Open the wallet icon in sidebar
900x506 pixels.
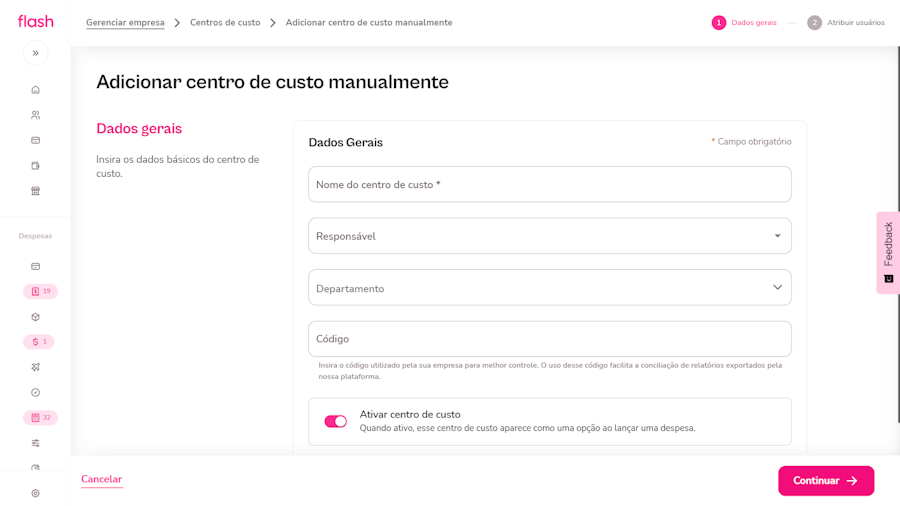pos(36,166)
